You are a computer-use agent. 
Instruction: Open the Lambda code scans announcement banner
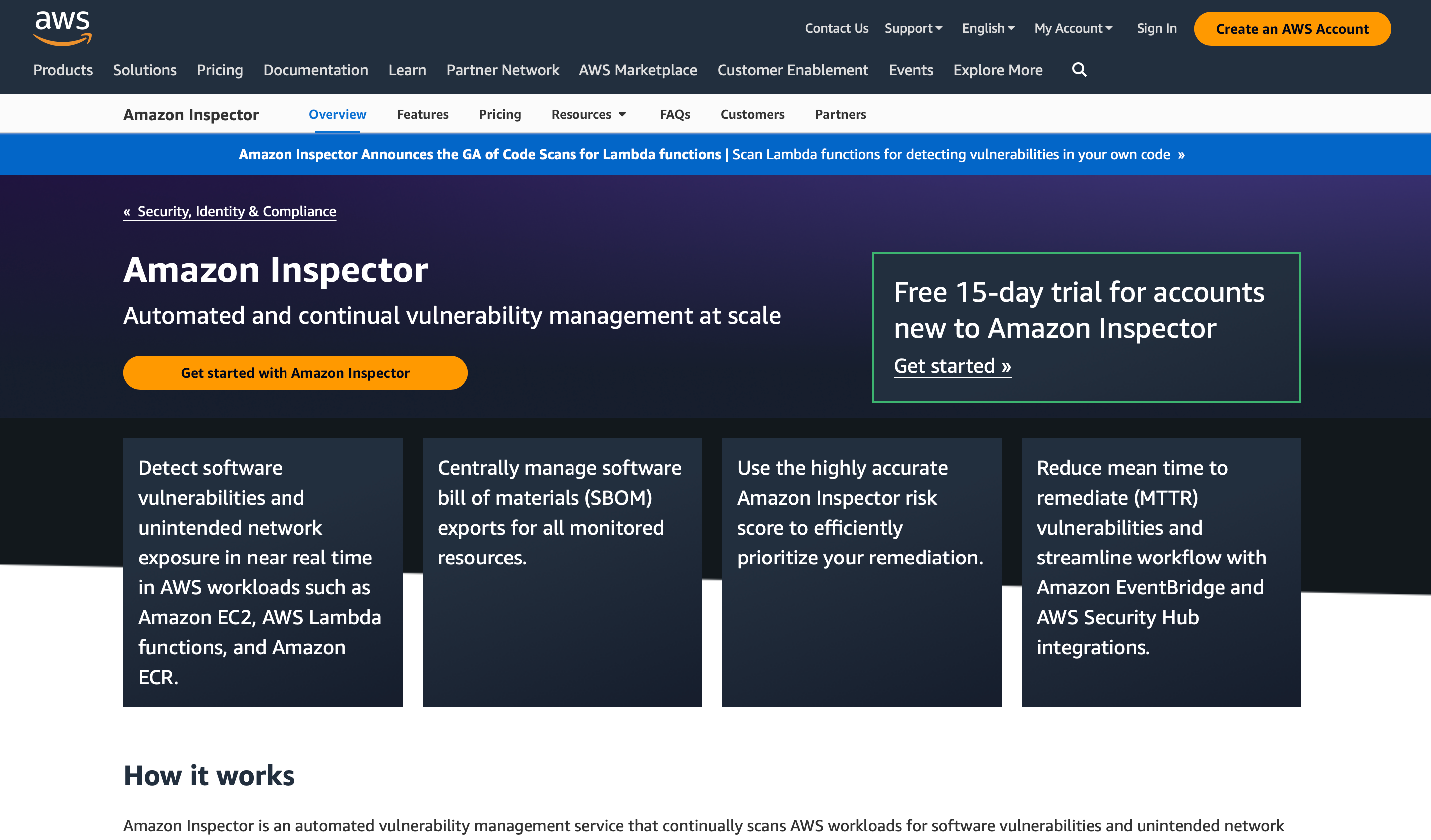pos(711,155)
